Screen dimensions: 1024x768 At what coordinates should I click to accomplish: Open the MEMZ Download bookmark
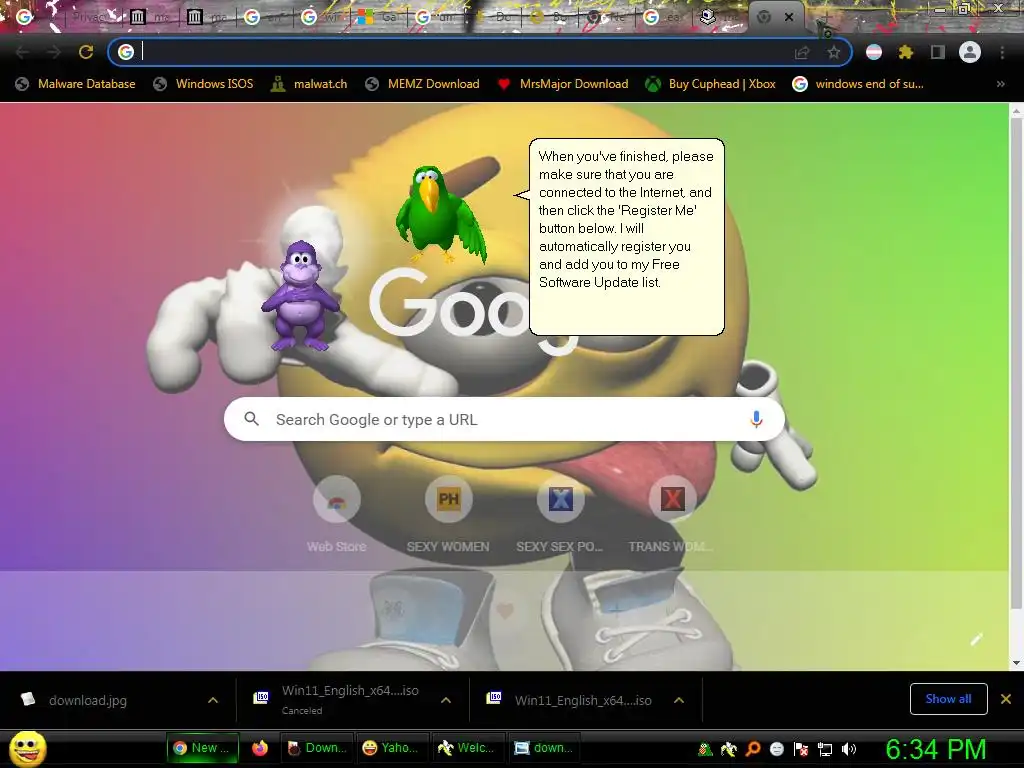coord(423,84)
